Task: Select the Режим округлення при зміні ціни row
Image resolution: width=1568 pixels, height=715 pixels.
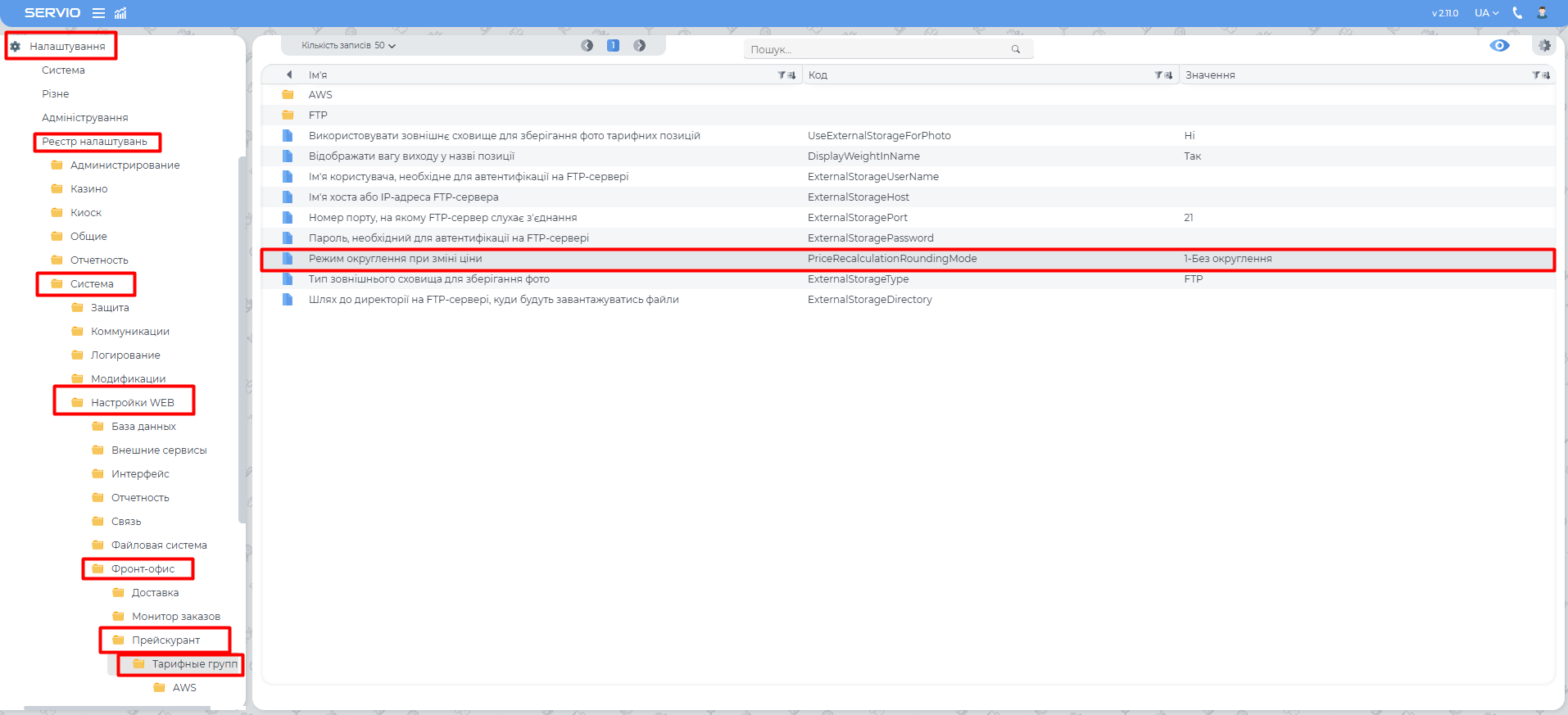Action: point(395,259)
